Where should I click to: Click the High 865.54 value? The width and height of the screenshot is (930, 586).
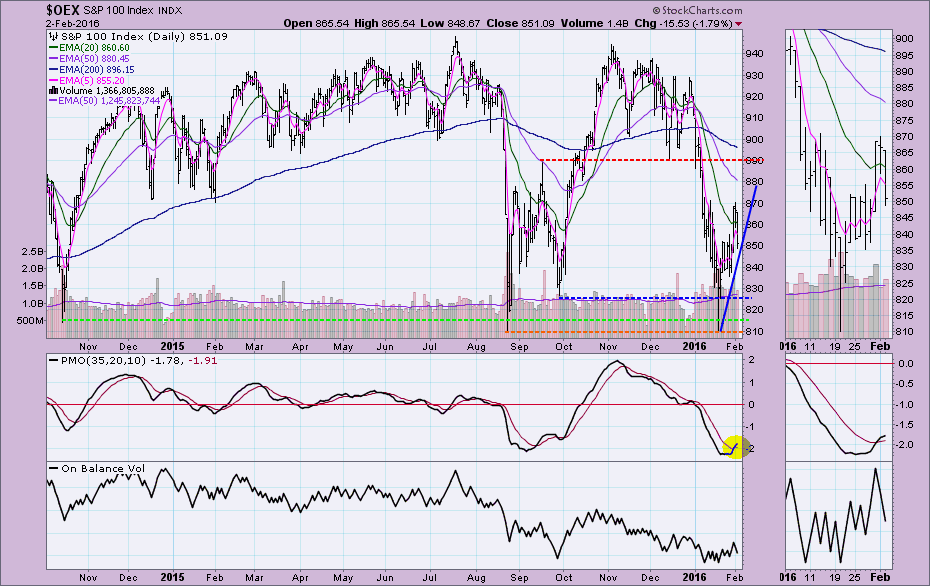click(x=385, y=23)
